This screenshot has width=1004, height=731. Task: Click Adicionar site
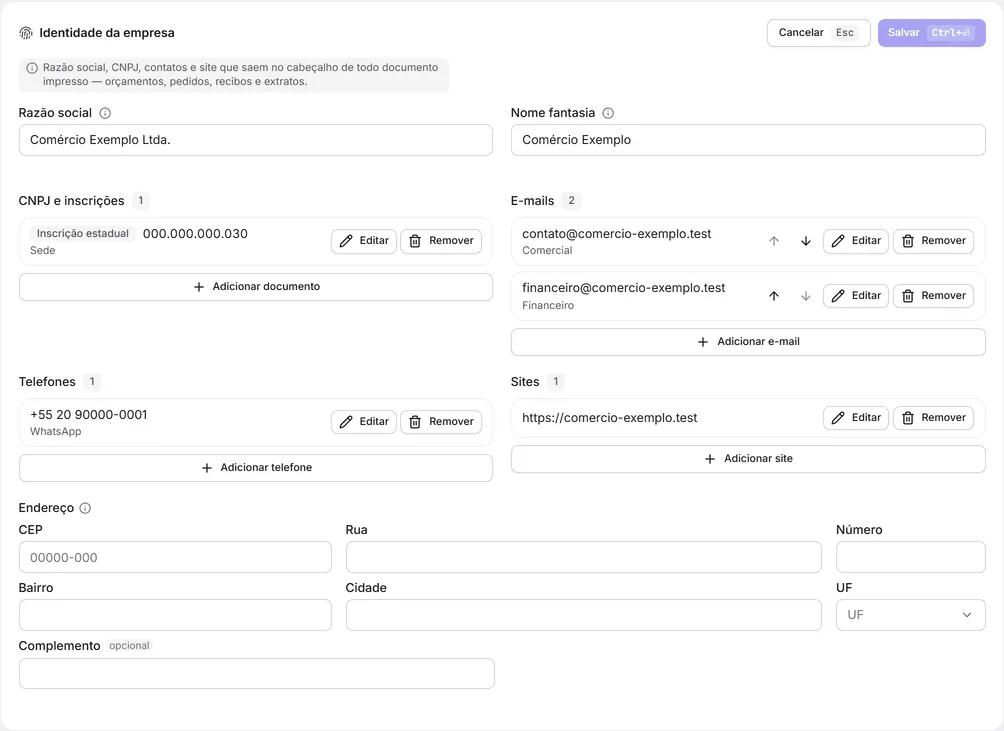point(748,459)
